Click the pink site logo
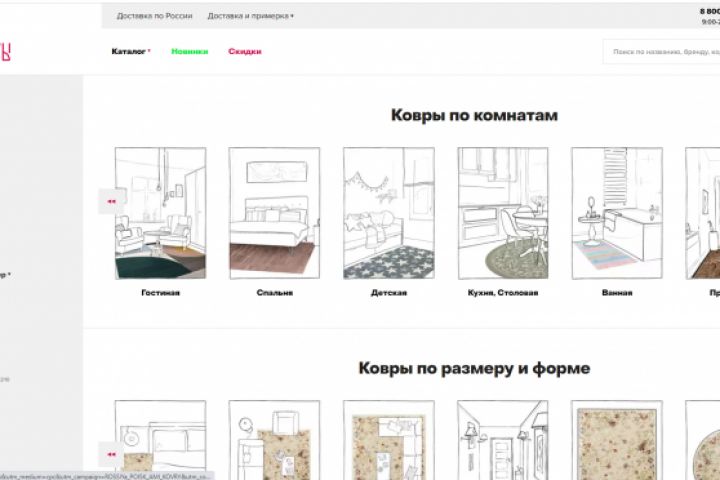The height and width of the screenshot is (480, 720). pos(5,52)
